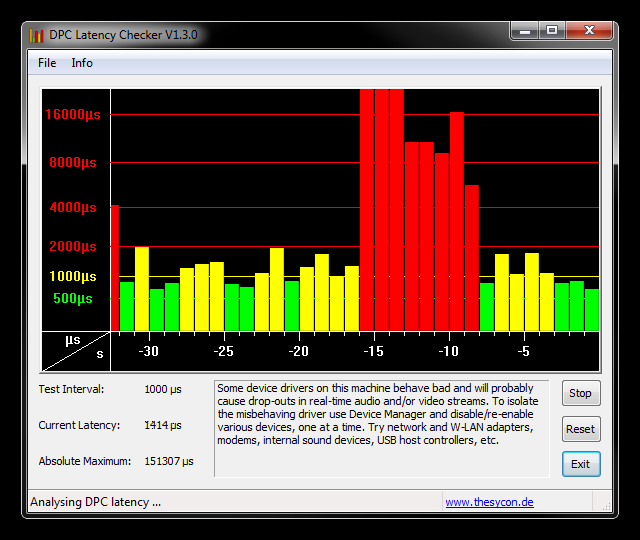Click the -25 time axis label
Image resolution: width=640 pixels, height=540 pixels.
(x=223, y=351)
